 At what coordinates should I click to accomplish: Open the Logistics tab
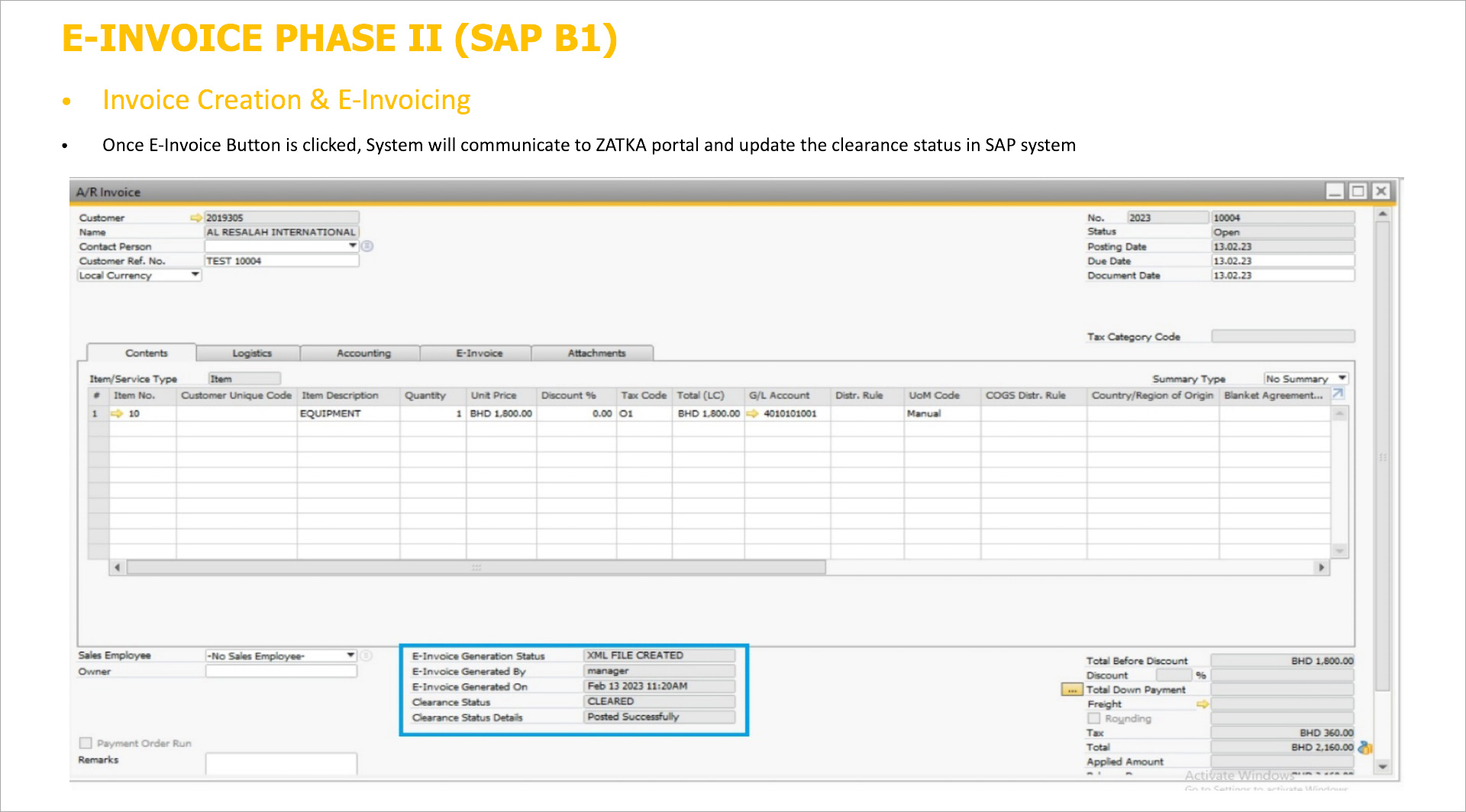coord(251,353)
